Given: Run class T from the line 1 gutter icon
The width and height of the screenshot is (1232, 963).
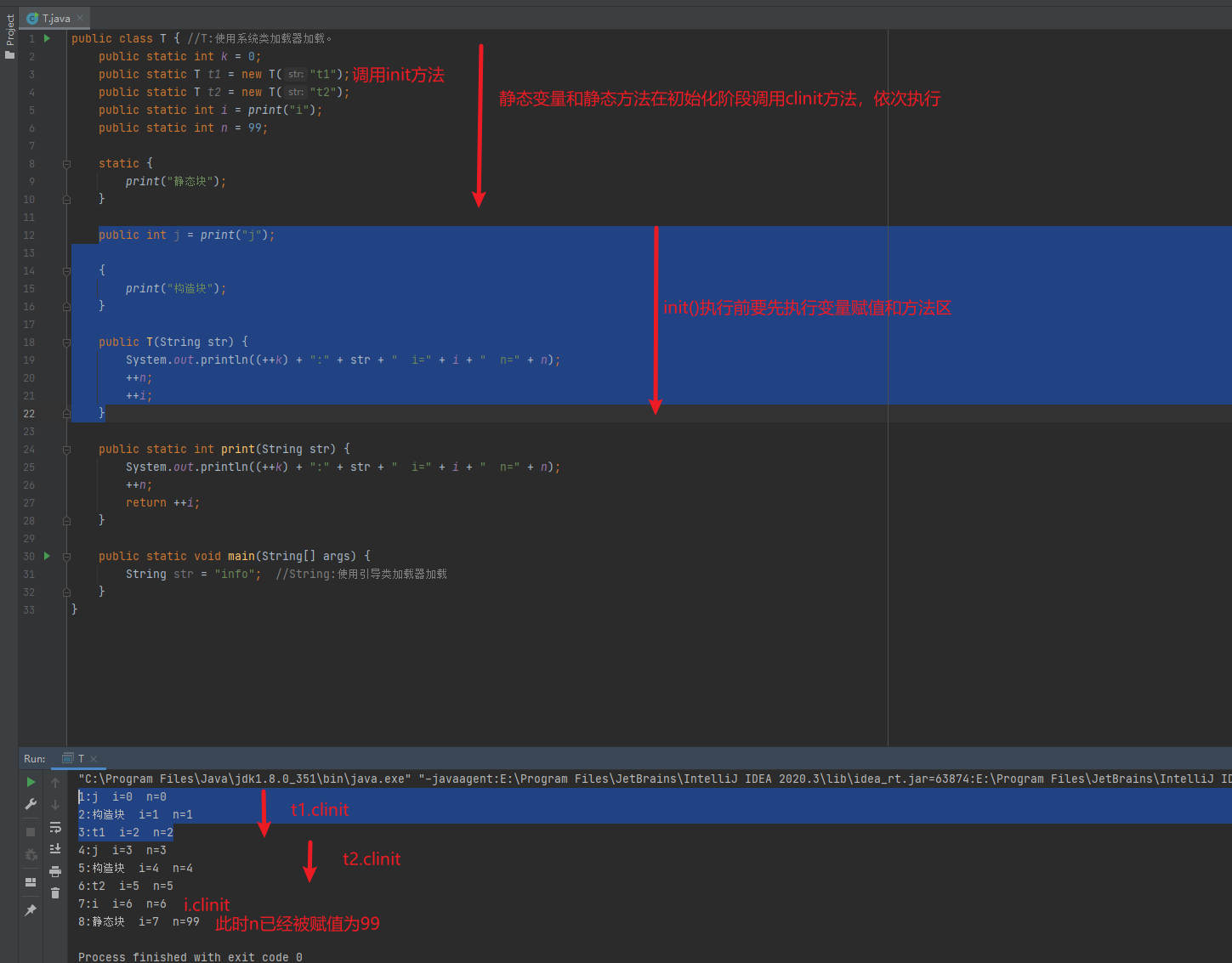Looking at the screenshot, I should (x=47, y=37).
